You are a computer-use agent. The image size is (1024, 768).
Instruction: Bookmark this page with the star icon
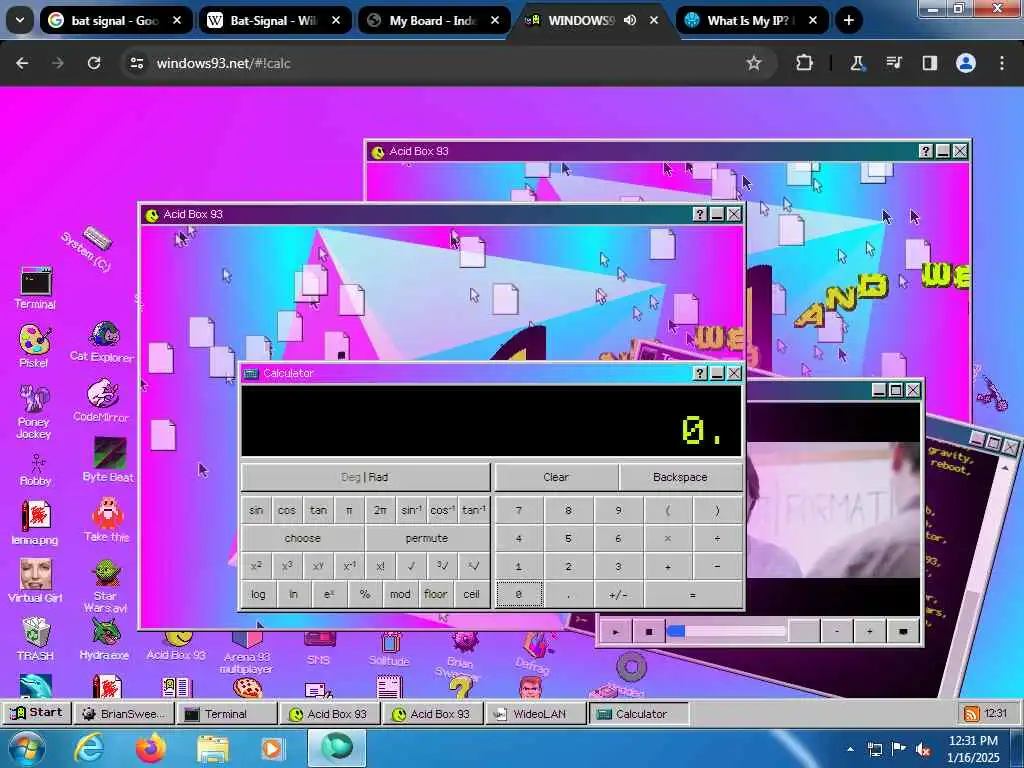(x=754, y=63)
